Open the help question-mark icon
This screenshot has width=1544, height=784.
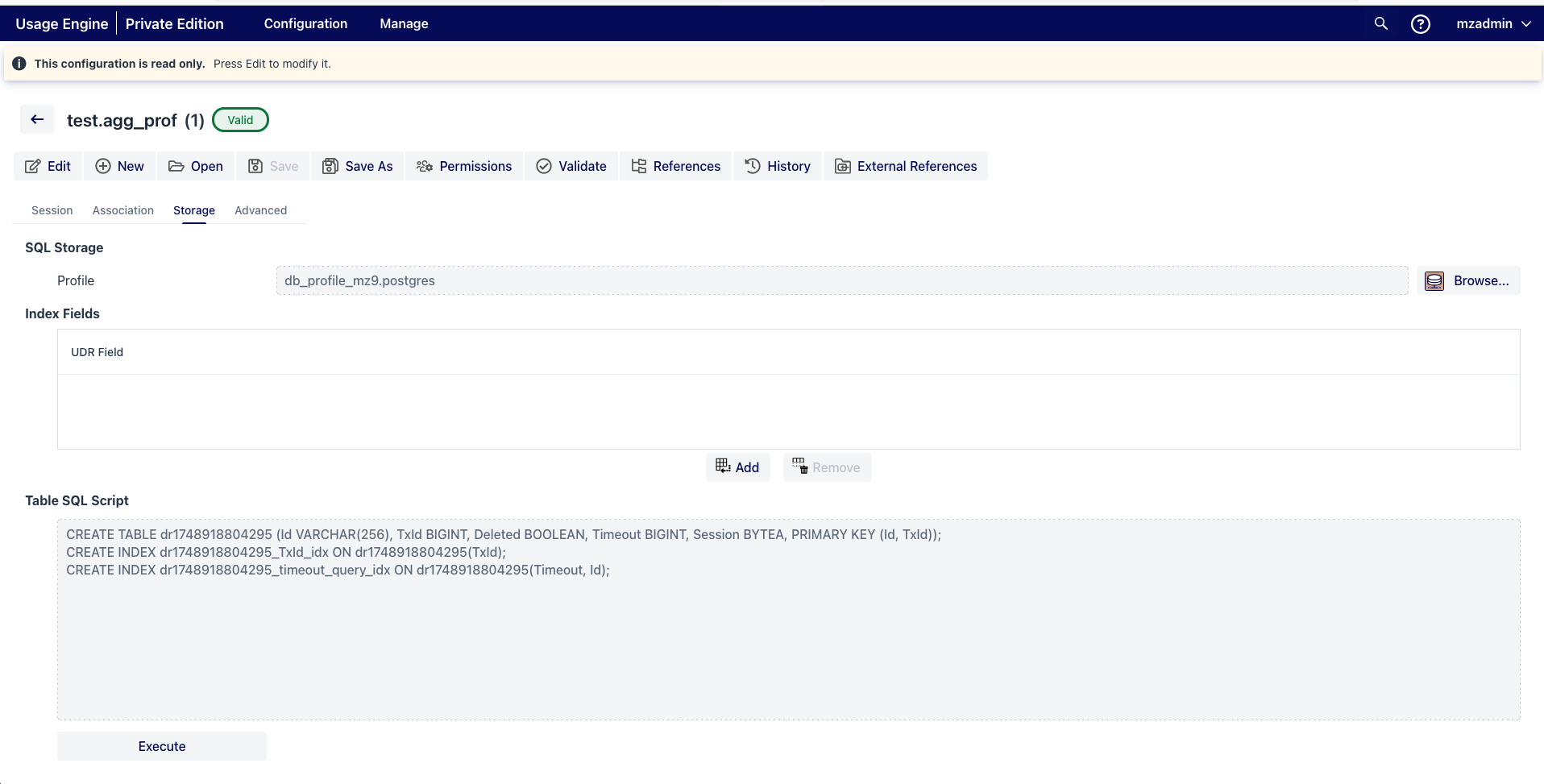pos(1421,24)
